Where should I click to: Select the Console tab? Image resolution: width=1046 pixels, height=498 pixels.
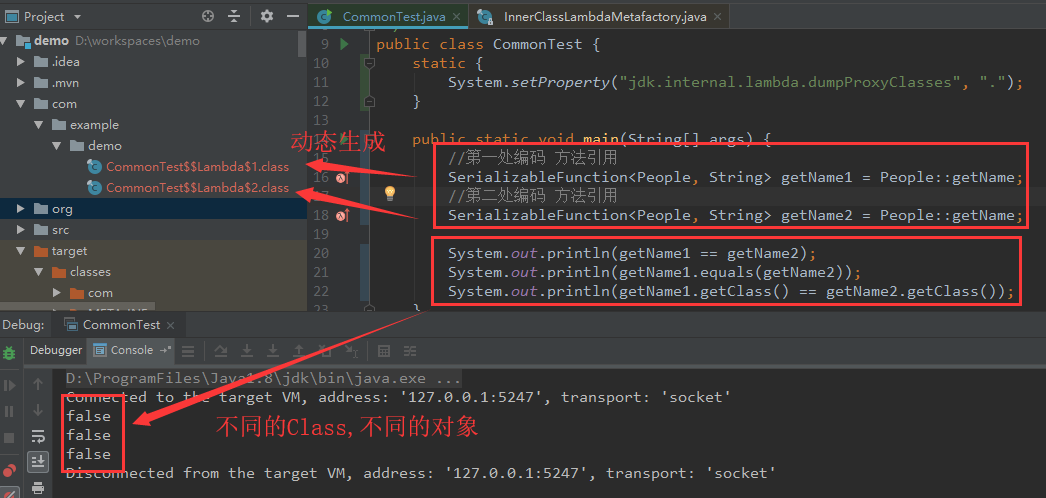[x=131, y=350]
